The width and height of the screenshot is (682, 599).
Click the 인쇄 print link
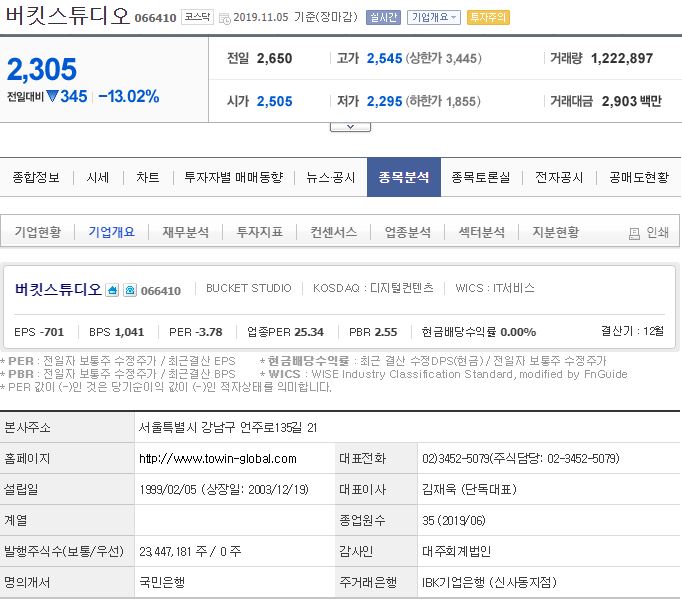[x=657, y=232]
